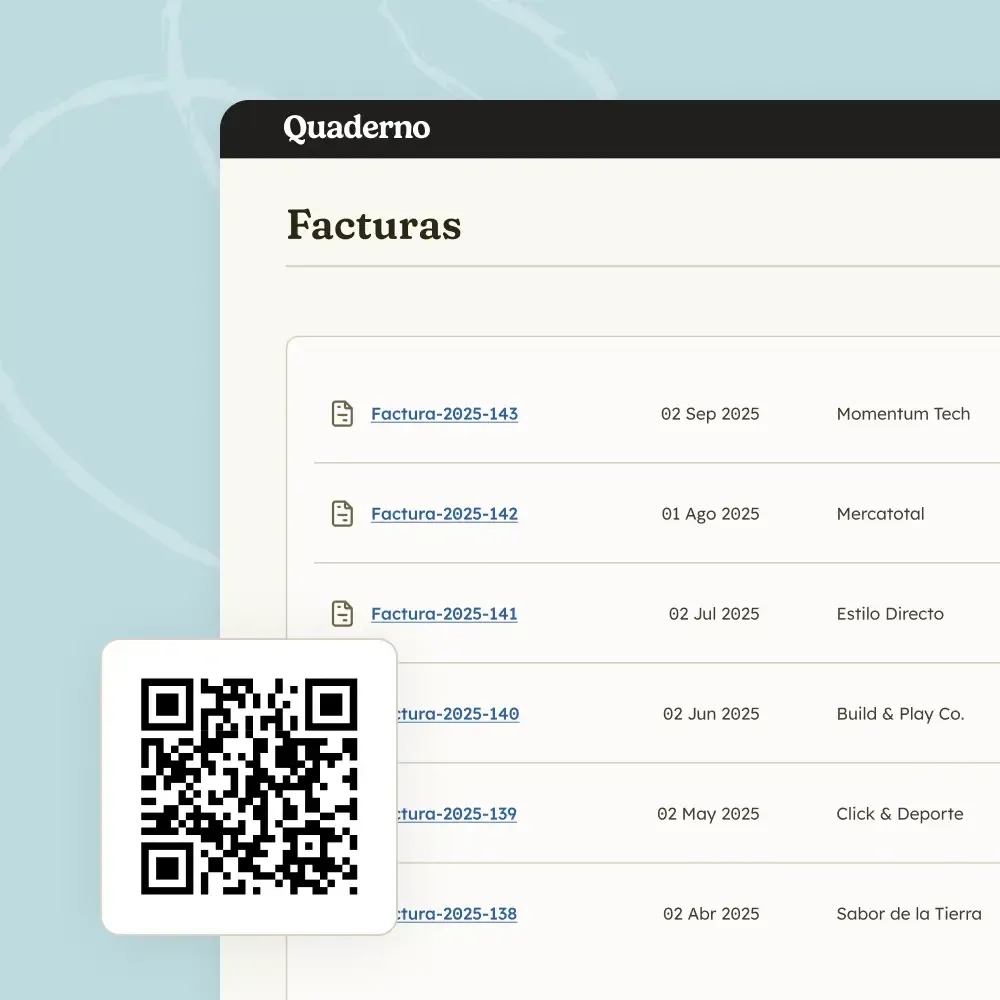Click the document icon beside Factura-2025-141

click(342, 613)
